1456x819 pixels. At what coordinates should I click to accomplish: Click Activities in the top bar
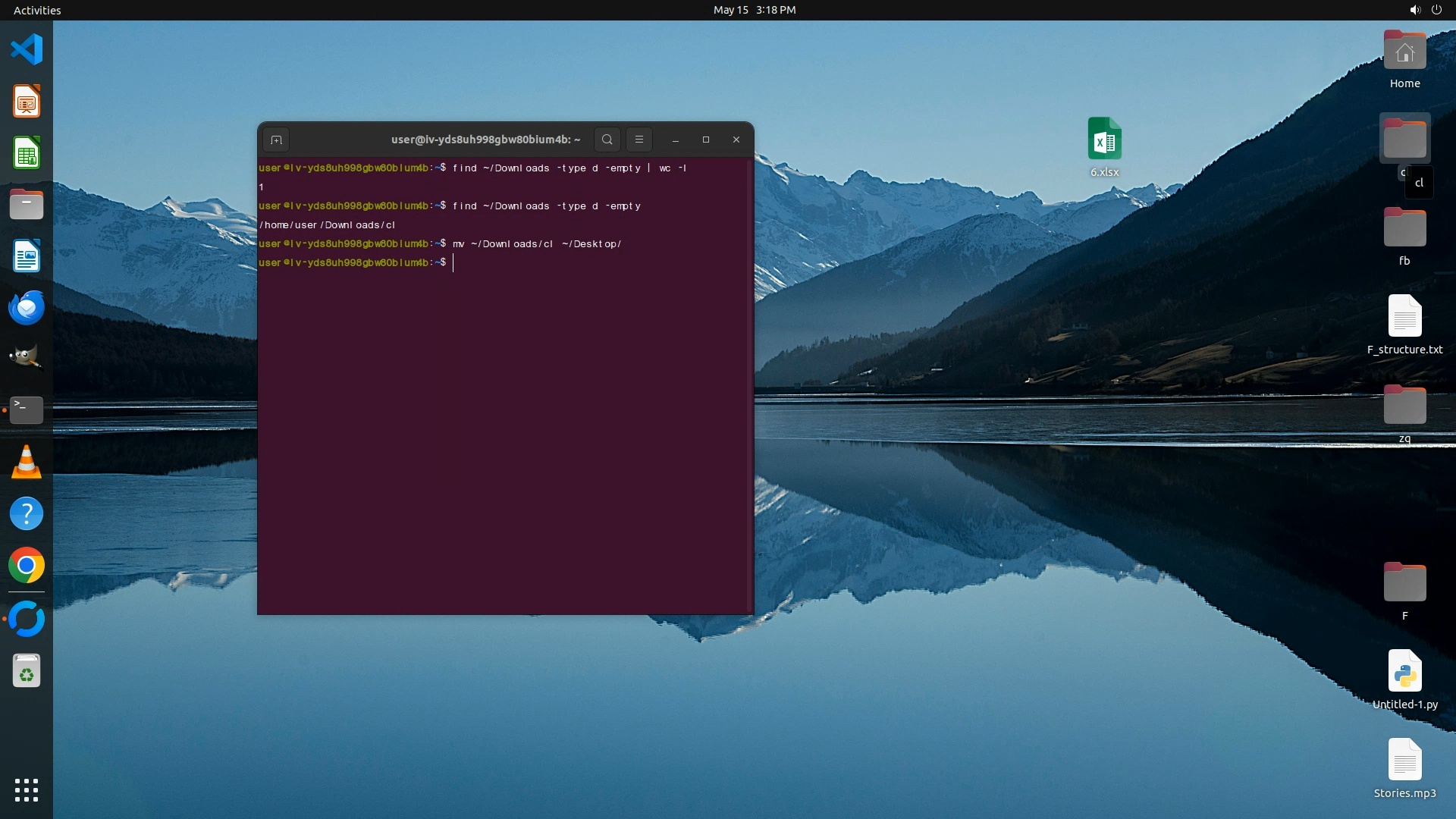point(37,10)
